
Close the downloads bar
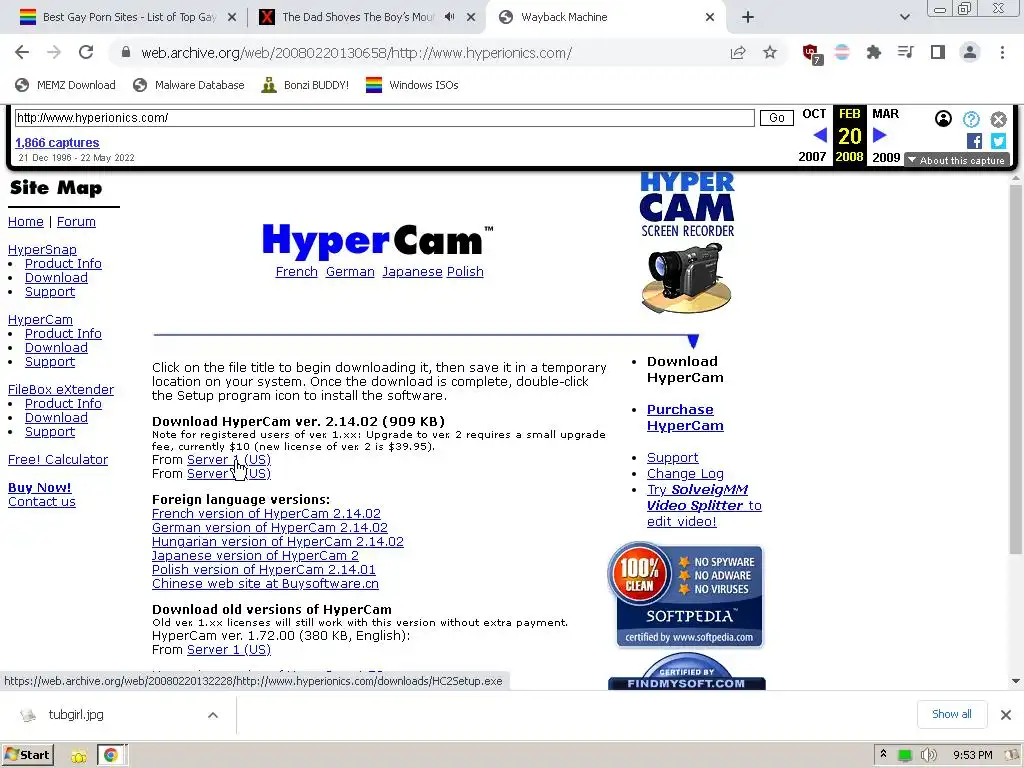1006,714
